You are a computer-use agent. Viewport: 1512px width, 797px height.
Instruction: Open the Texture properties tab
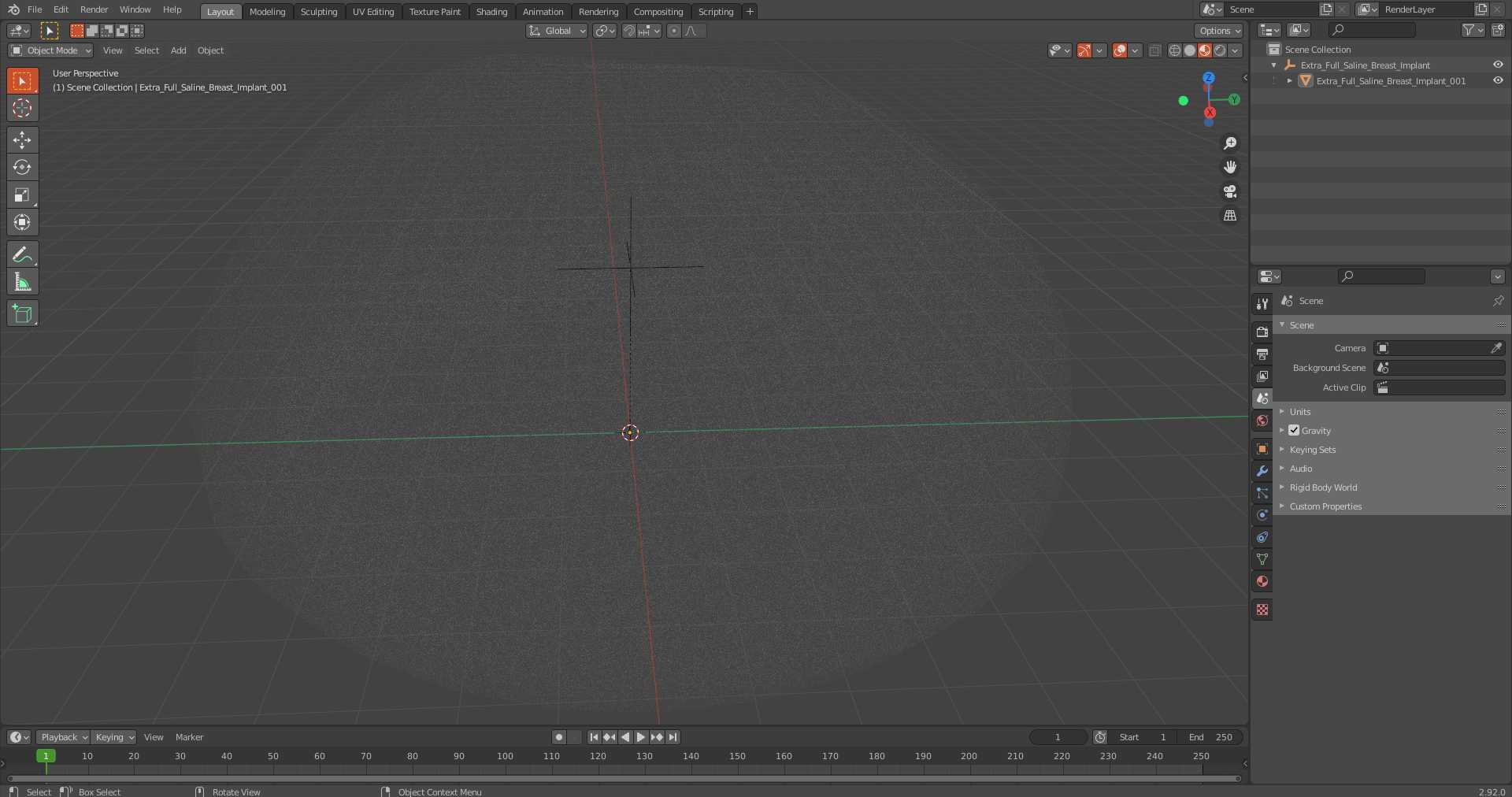coord(1262,610)
